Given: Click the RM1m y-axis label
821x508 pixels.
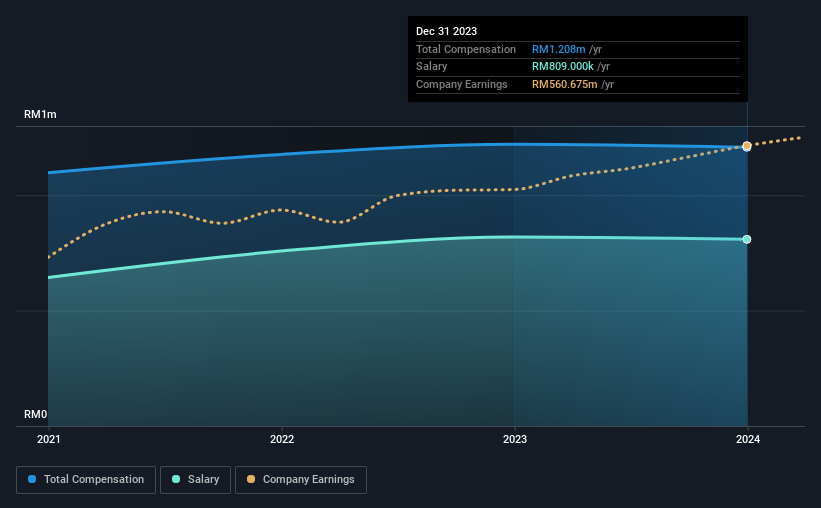Looking at the screenshot, I should tap(40, 114).
